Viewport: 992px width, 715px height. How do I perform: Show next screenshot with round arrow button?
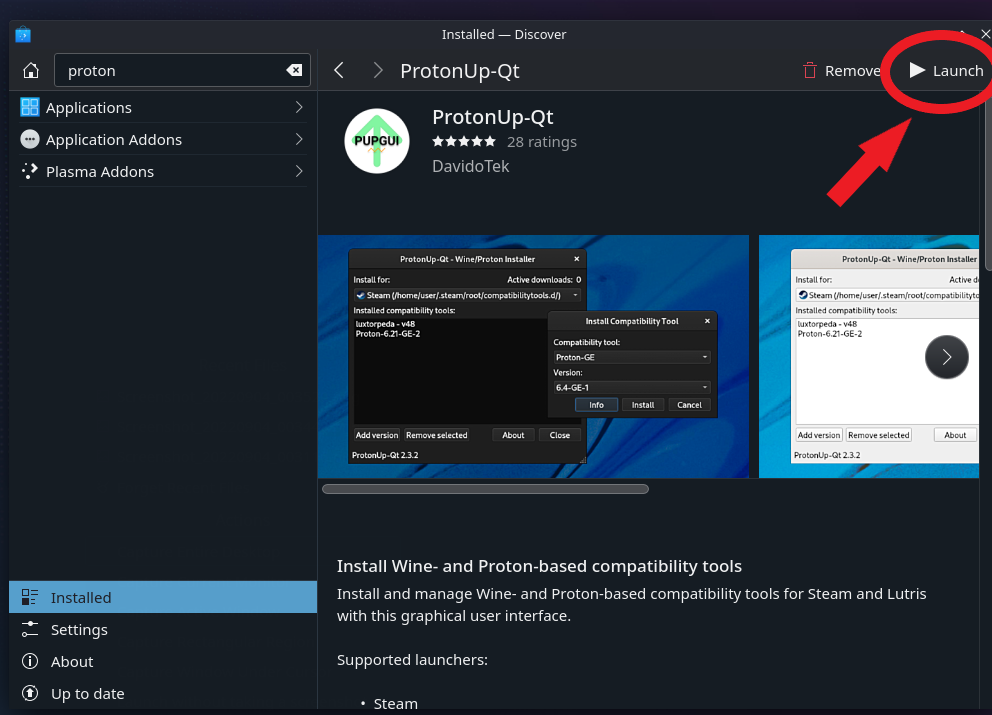point(946,357)
